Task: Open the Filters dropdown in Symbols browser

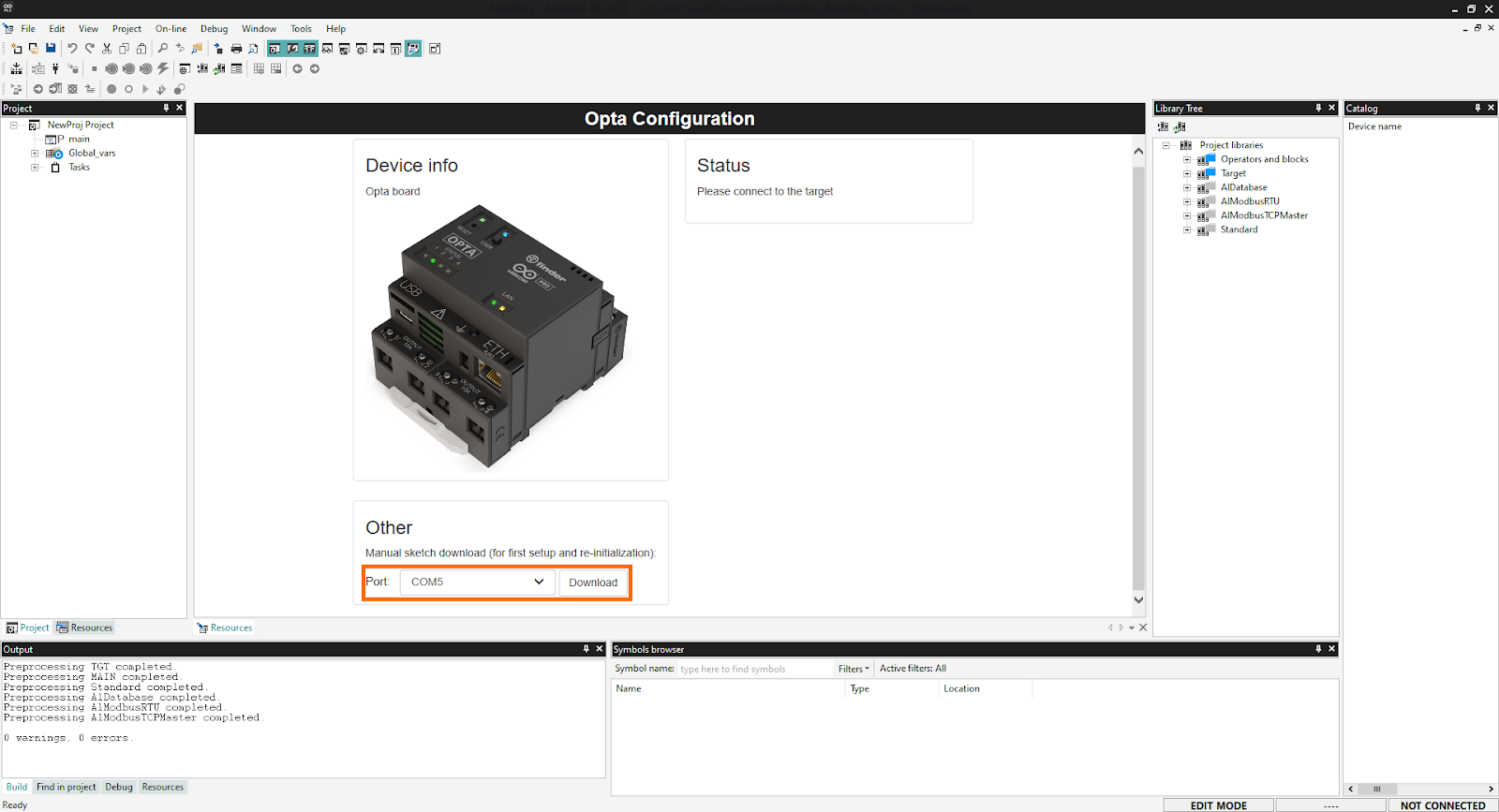Action: point(853,669)
